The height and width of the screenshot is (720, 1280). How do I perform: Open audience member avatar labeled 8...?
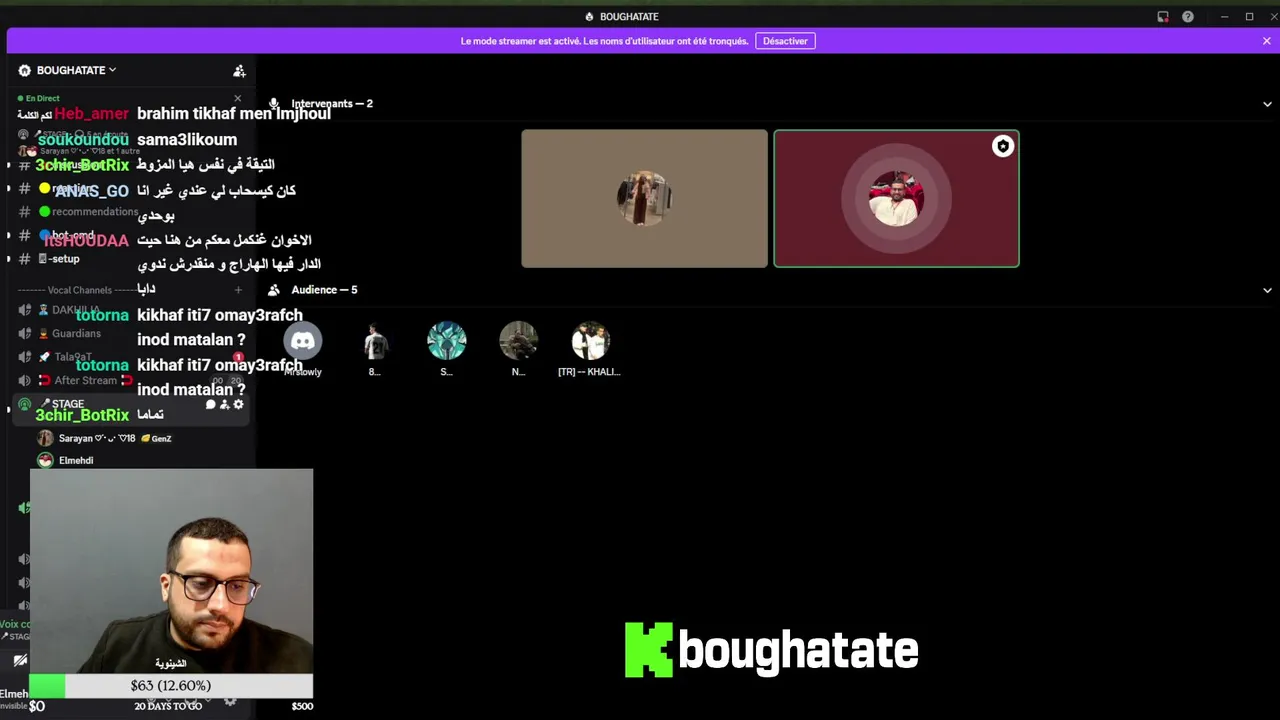(x=375, y=342)
